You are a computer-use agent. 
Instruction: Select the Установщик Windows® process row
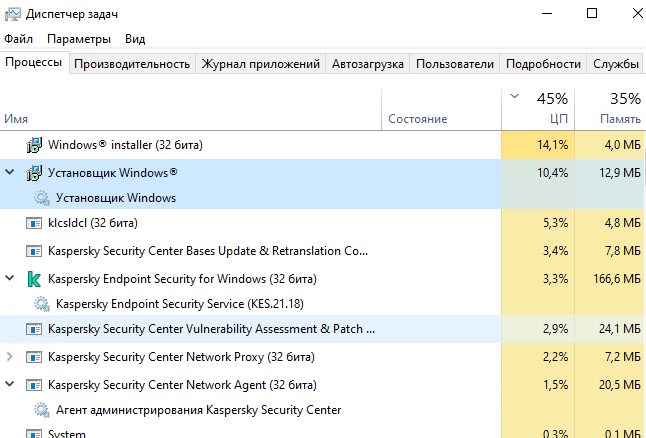click(x=323, y=173)
